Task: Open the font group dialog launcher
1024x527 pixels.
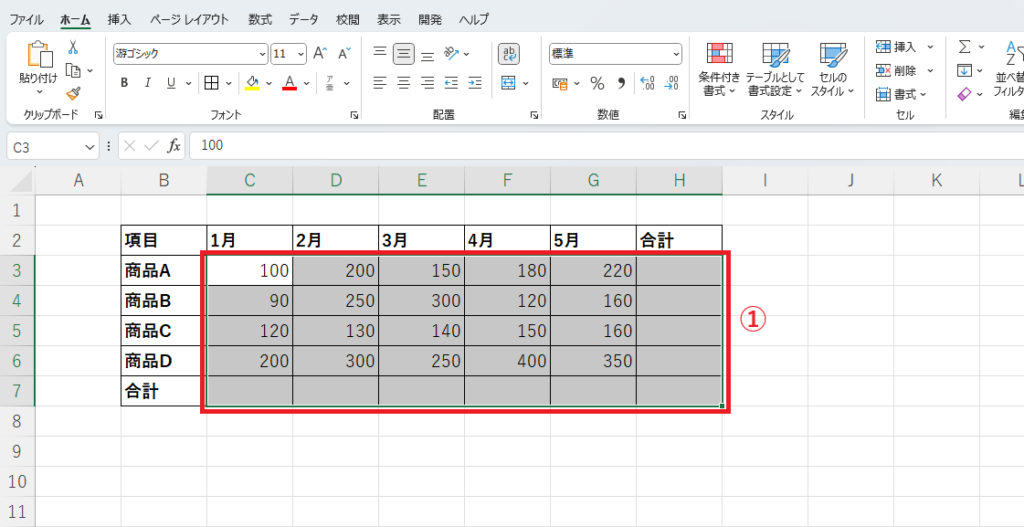Action: click(x=354, y=115)
